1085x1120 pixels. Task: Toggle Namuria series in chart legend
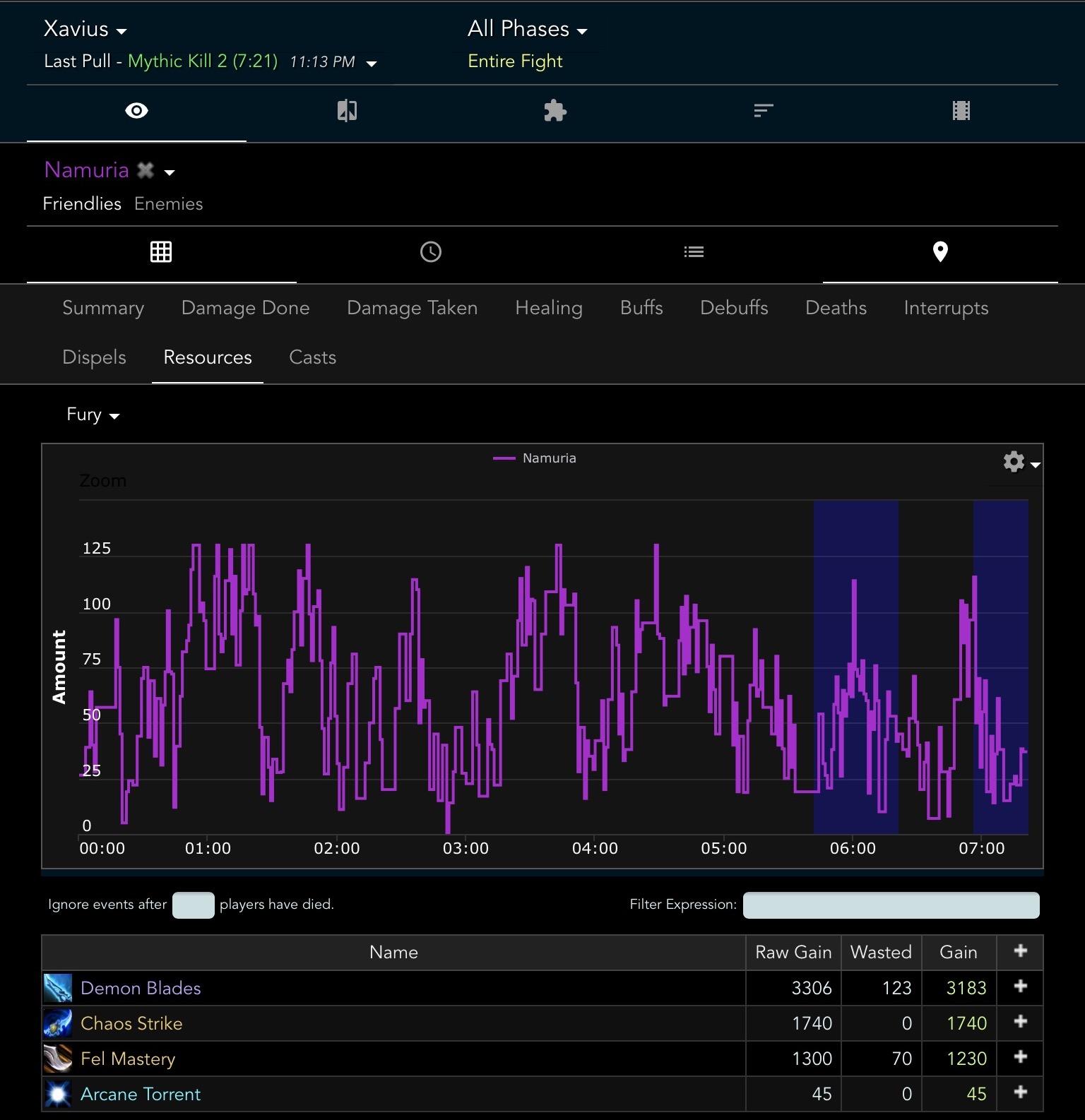point(548,458)
